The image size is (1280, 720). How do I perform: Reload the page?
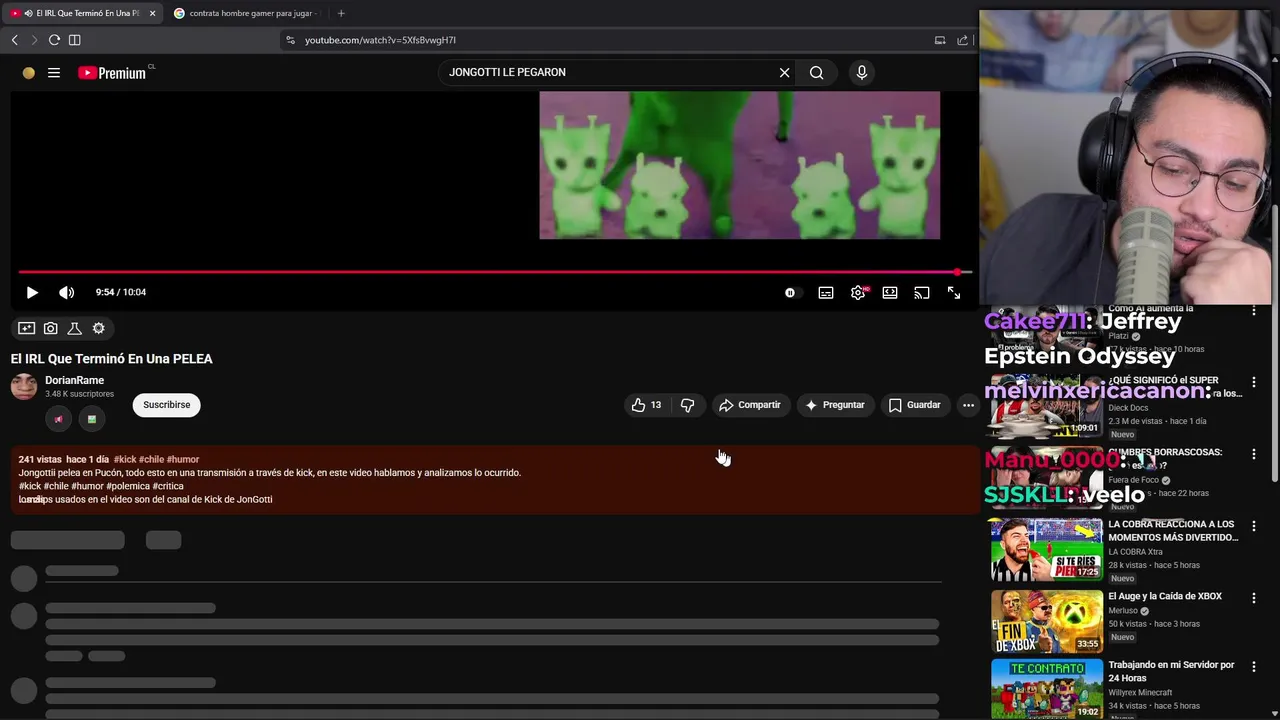pyautogui.click(x=54, y=40)
